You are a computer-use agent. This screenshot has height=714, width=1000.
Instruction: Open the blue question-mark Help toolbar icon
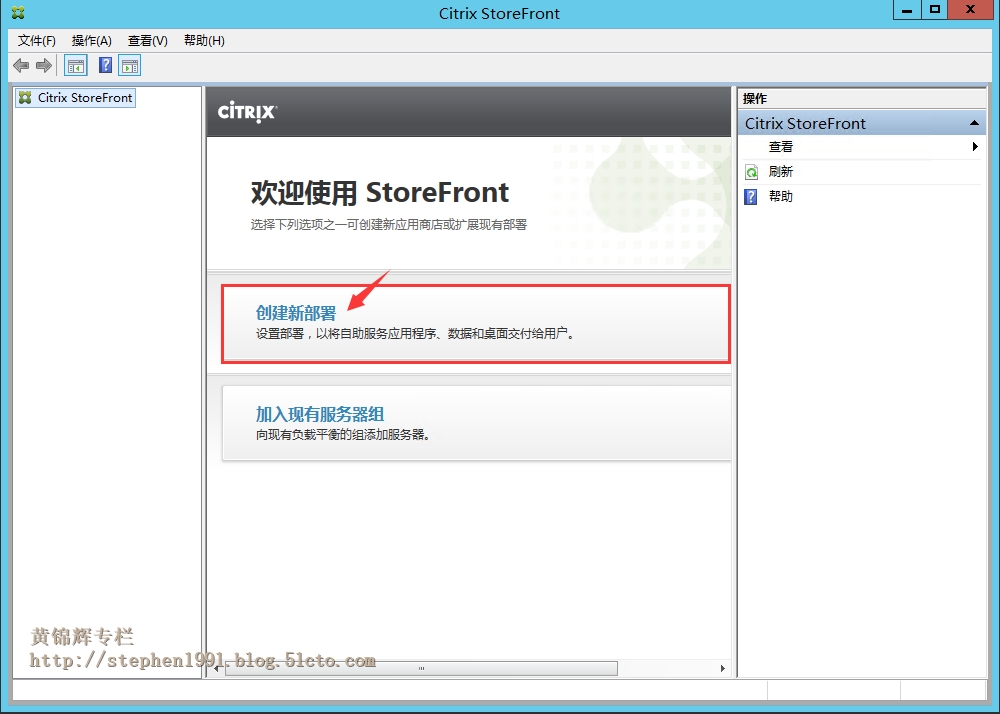tap(106, 65)
